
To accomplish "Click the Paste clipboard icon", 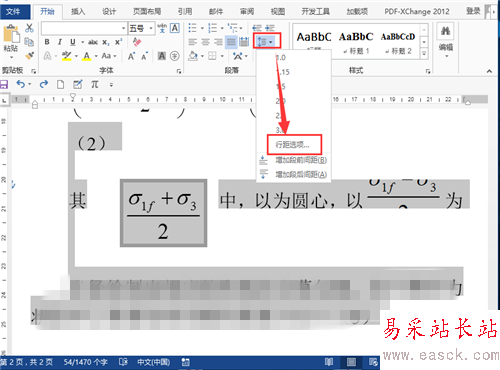I will coord(11,34).
